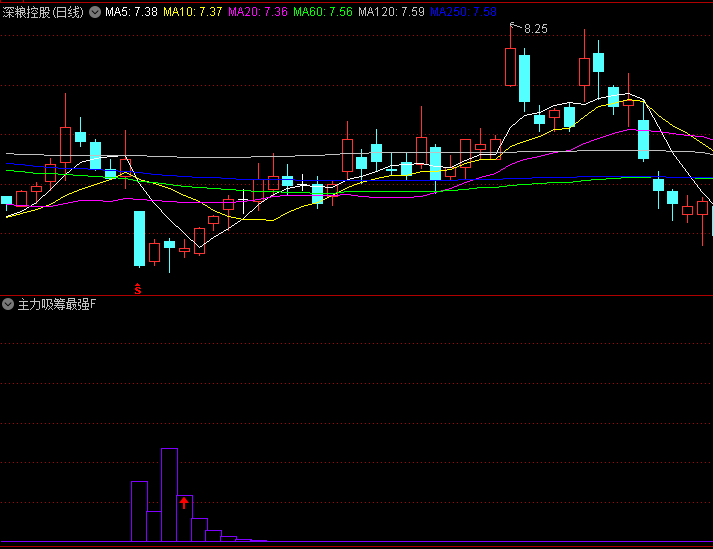Screen dimensions: 713x549
Task: Select the MA5: 7.38 indicator label
Action: click(131, 12)
